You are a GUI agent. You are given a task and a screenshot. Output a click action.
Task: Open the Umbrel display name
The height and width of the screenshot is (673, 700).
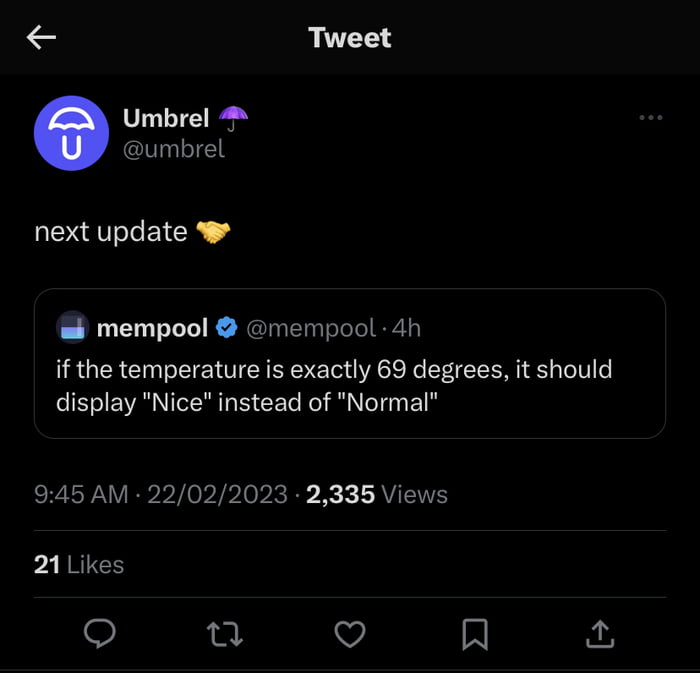pyautogui.click(x=165, y=118)
